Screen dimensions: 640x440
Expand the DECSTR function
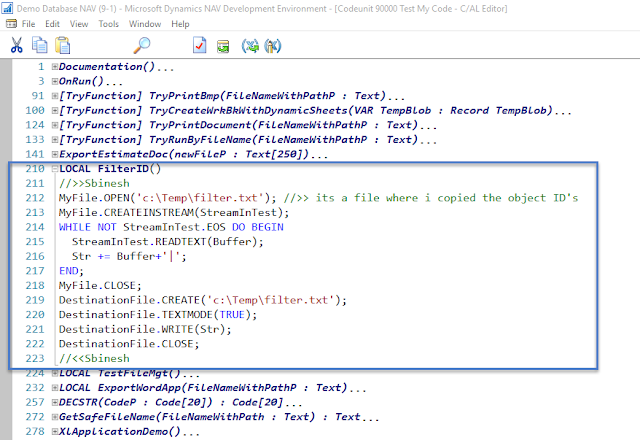[55, 402]
